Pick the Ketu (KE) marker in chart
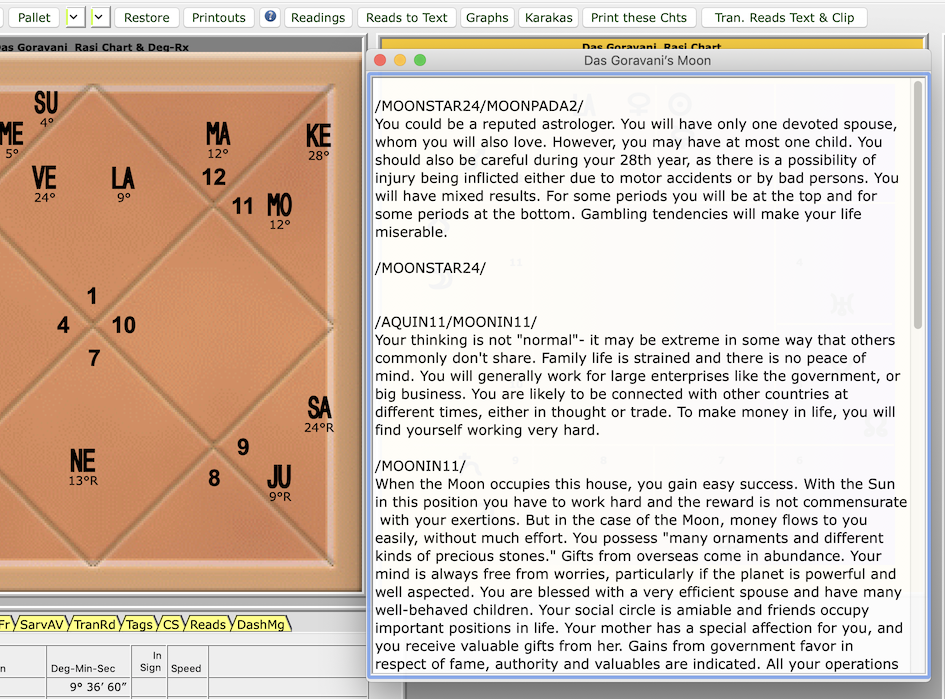Image resolution: width=945 pixels, height=699 pixels. point(318,137)
